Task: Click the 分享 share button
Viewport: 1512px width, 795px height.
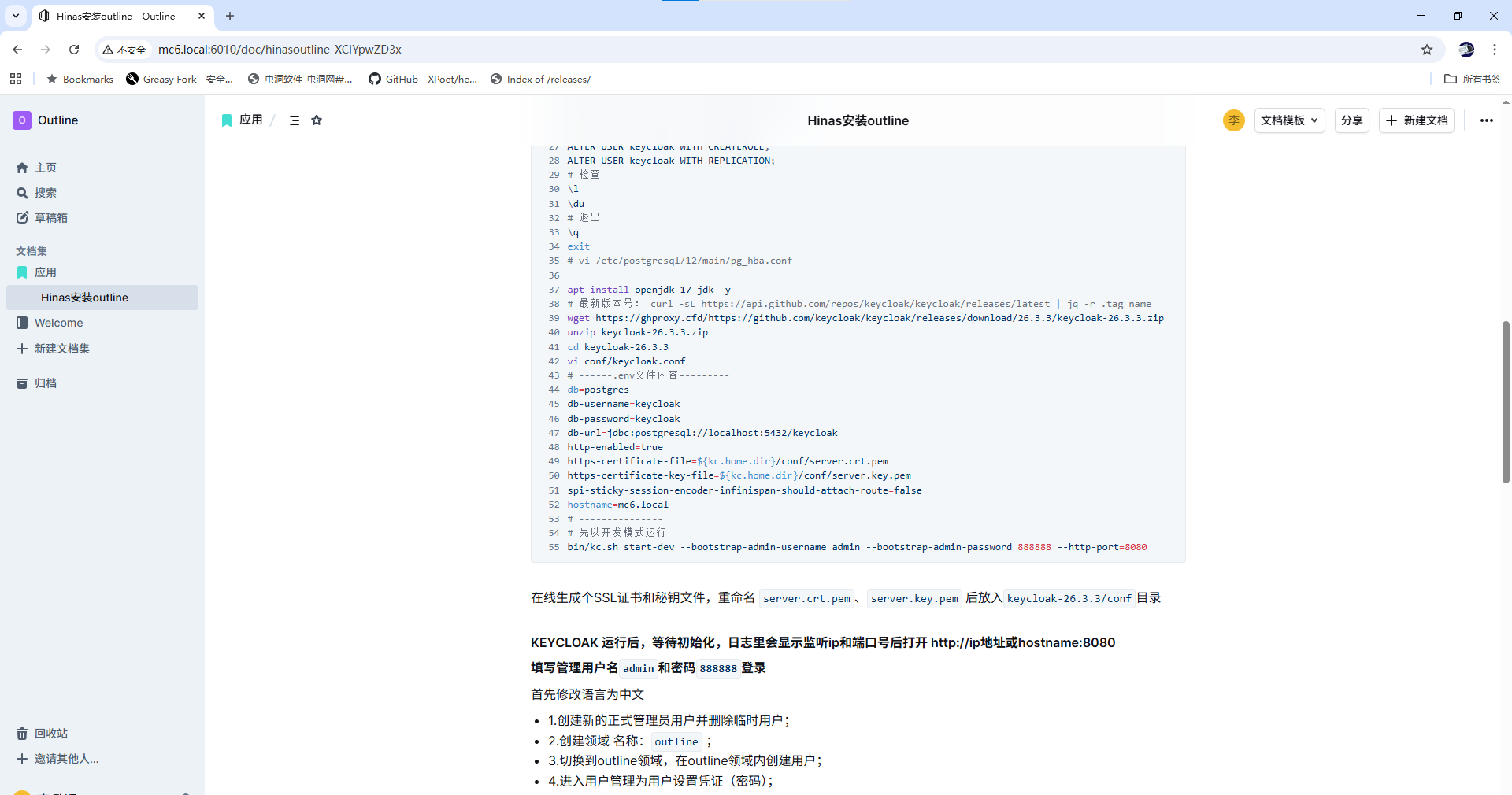Action: coord(1352,120)
